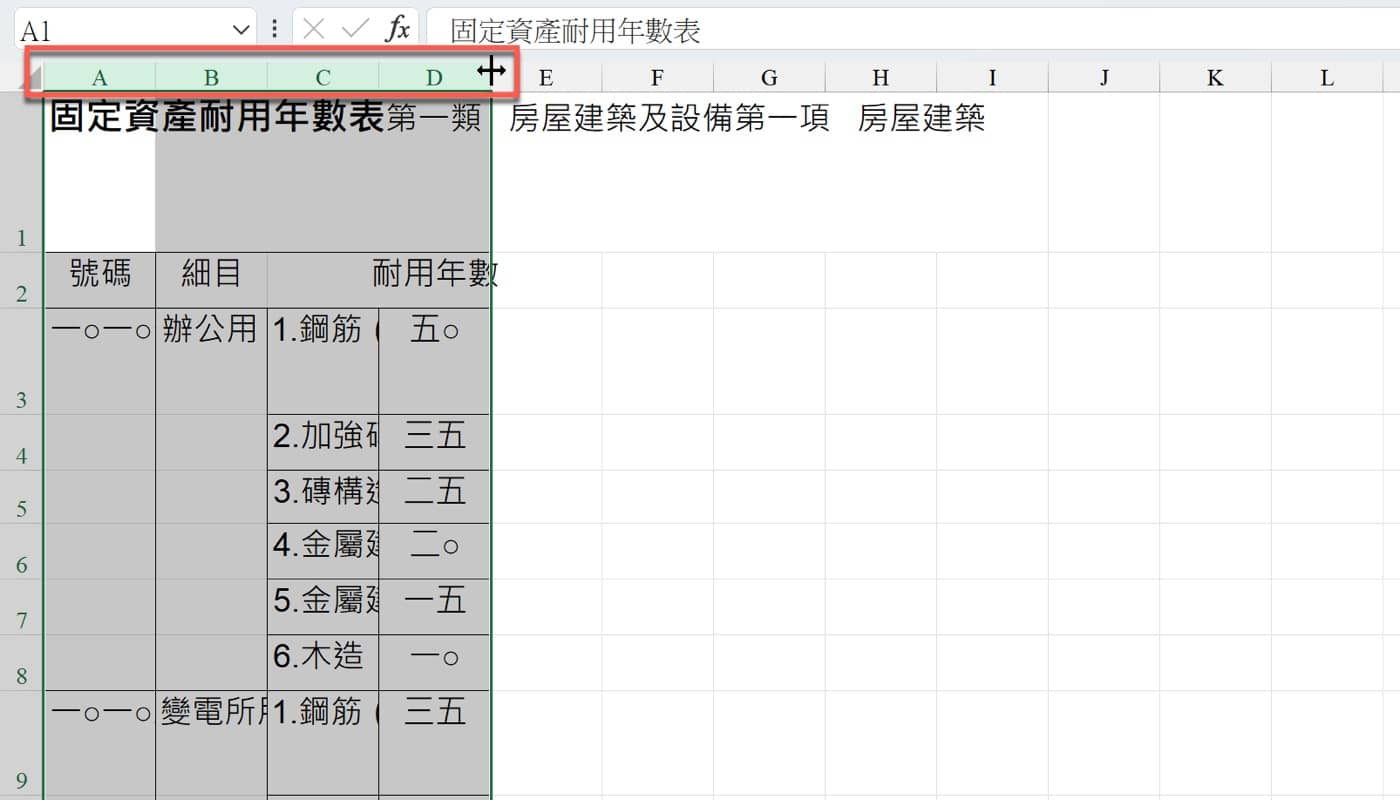Click the 號碼 header cell
Image resolution: width=1400 pixels, height=800 pixels.
click(100, 280)
